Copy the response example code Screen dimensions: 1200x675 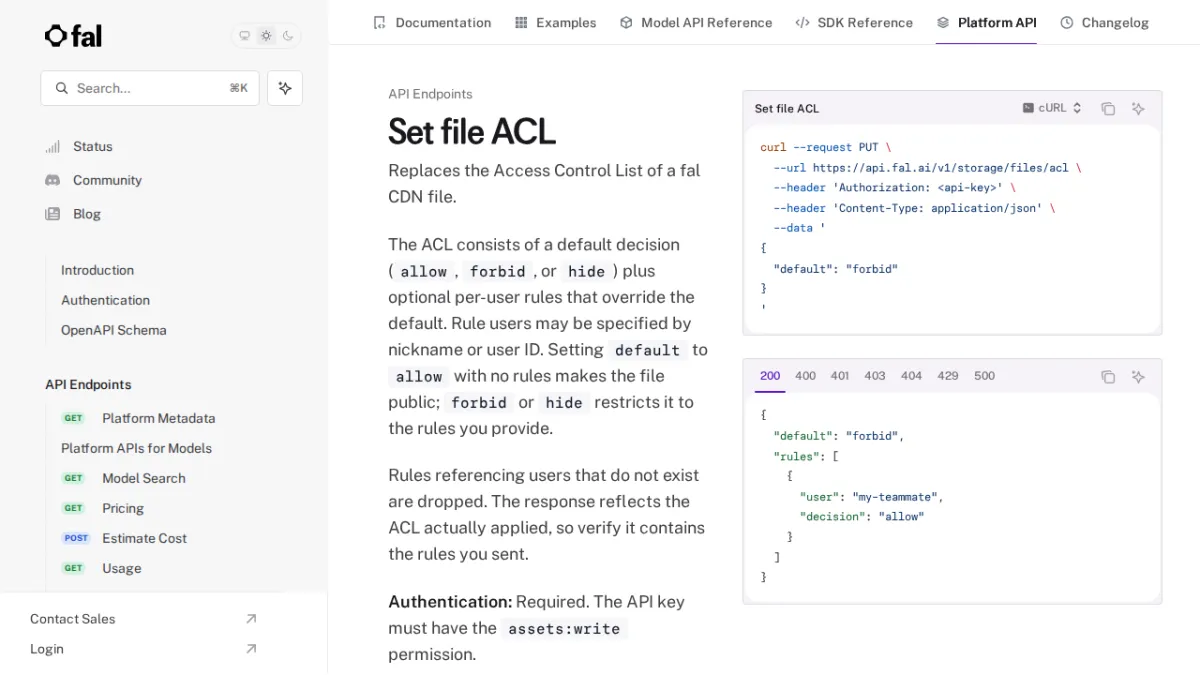pyautogui.click(x=1108, y=377)
